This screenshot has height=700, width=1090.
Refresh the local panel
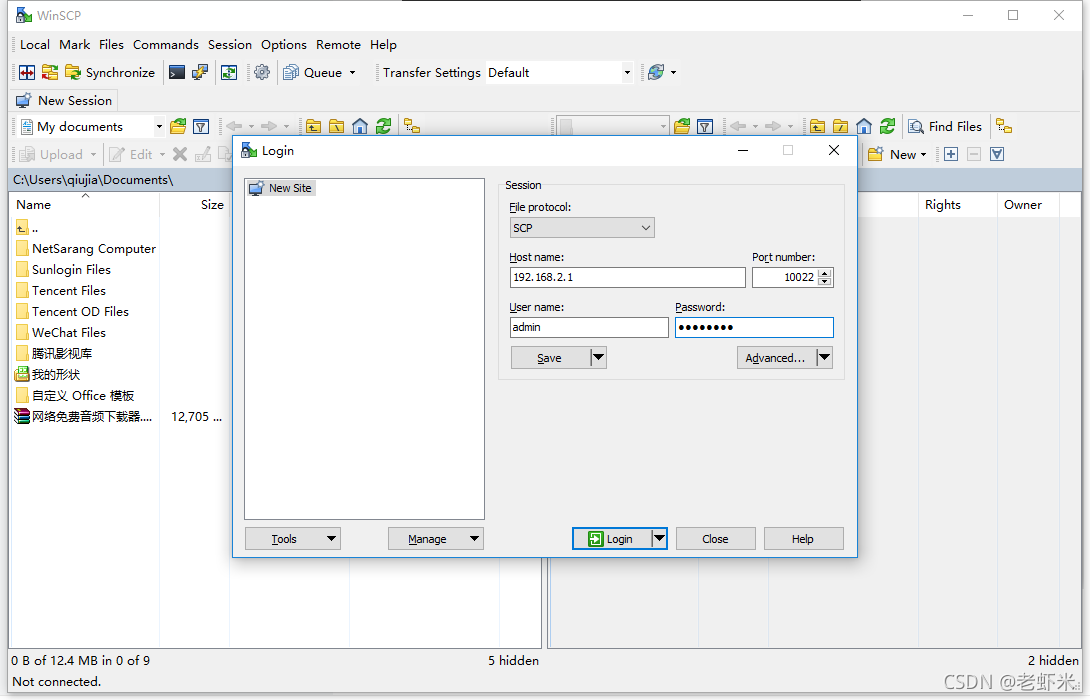pyautogui.click(x=383, y=127)
